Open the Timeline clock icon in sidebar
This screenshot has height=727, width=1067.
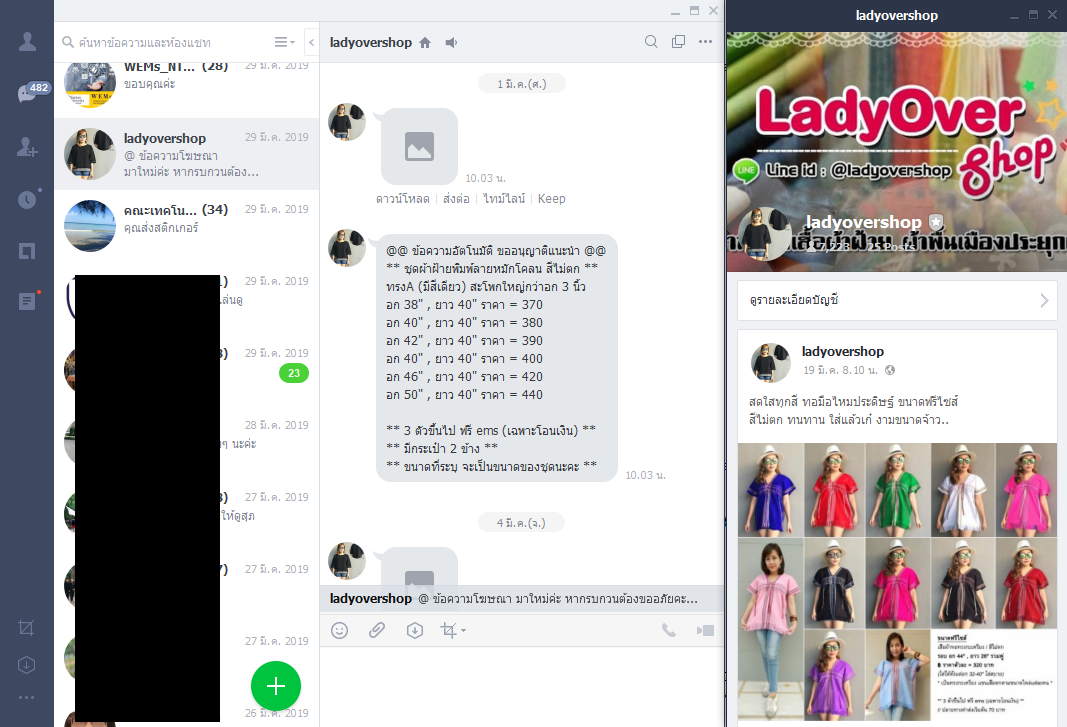(x=27, y=199)
